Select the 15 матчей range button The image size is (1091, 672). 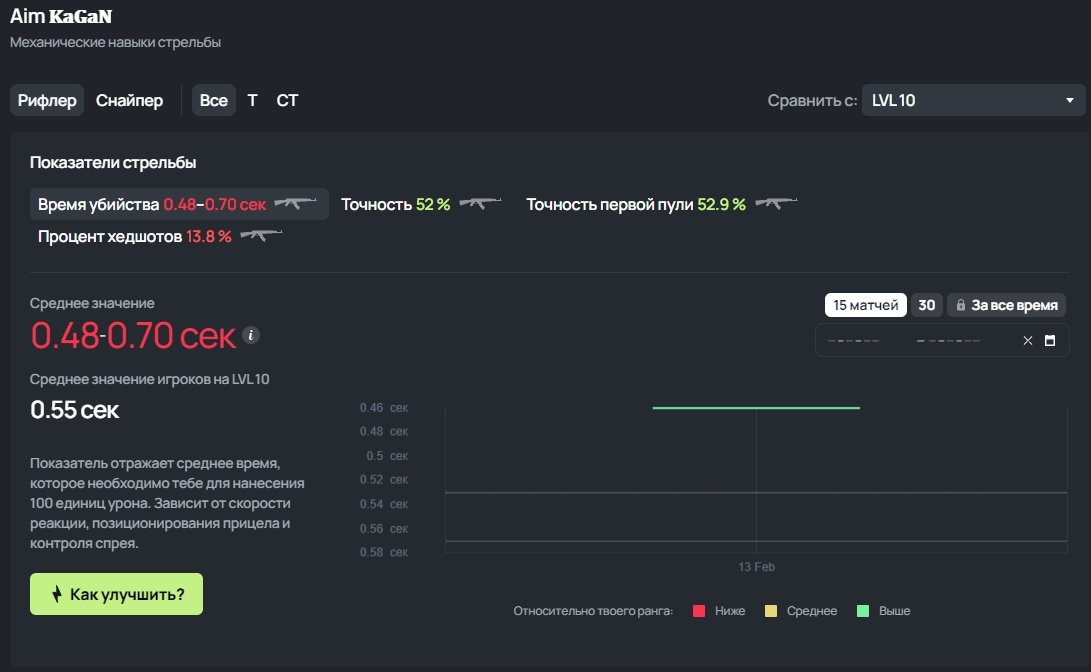866,305
